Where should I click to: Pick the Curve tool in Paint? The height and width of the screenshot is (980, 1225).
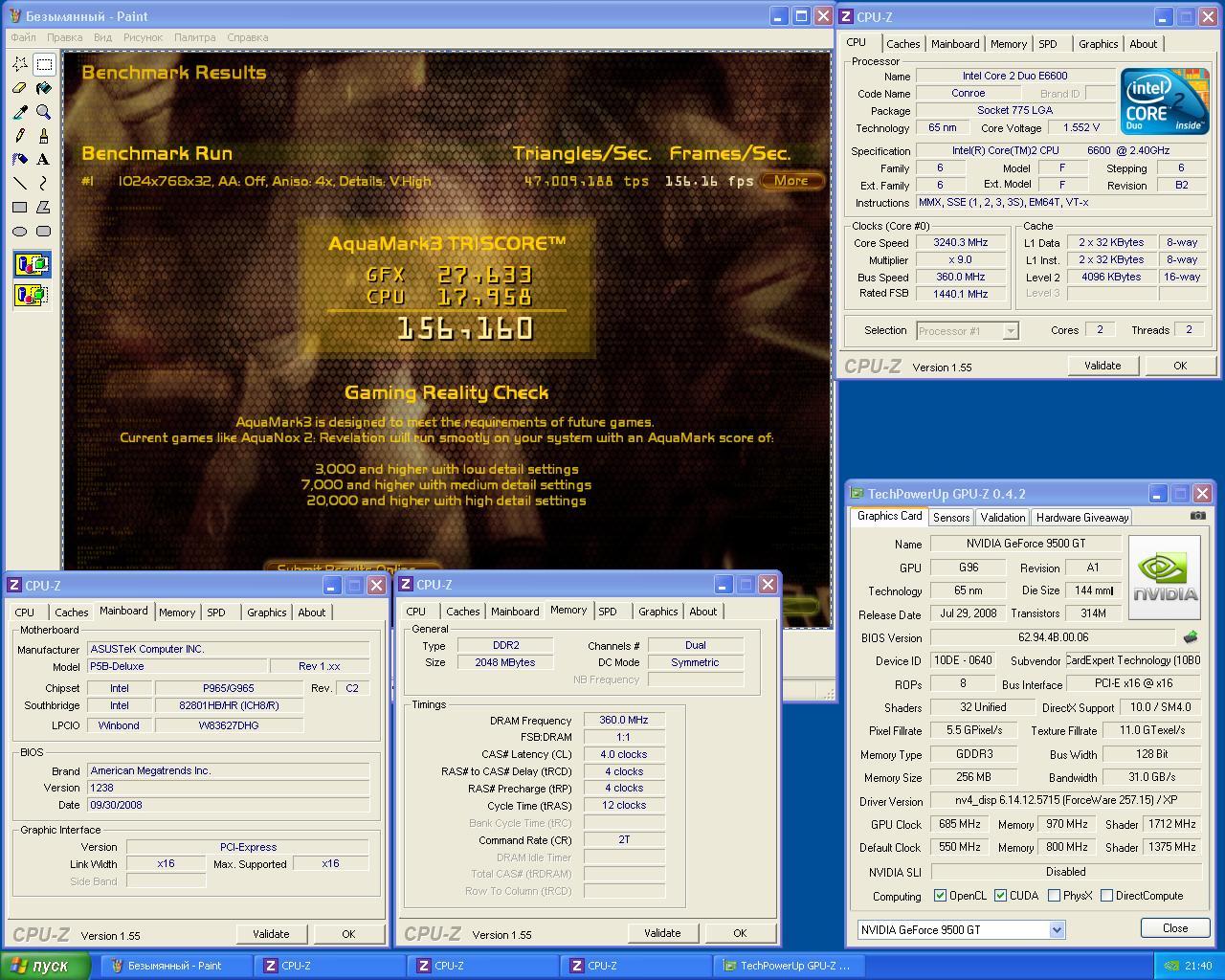pos(44,183)
